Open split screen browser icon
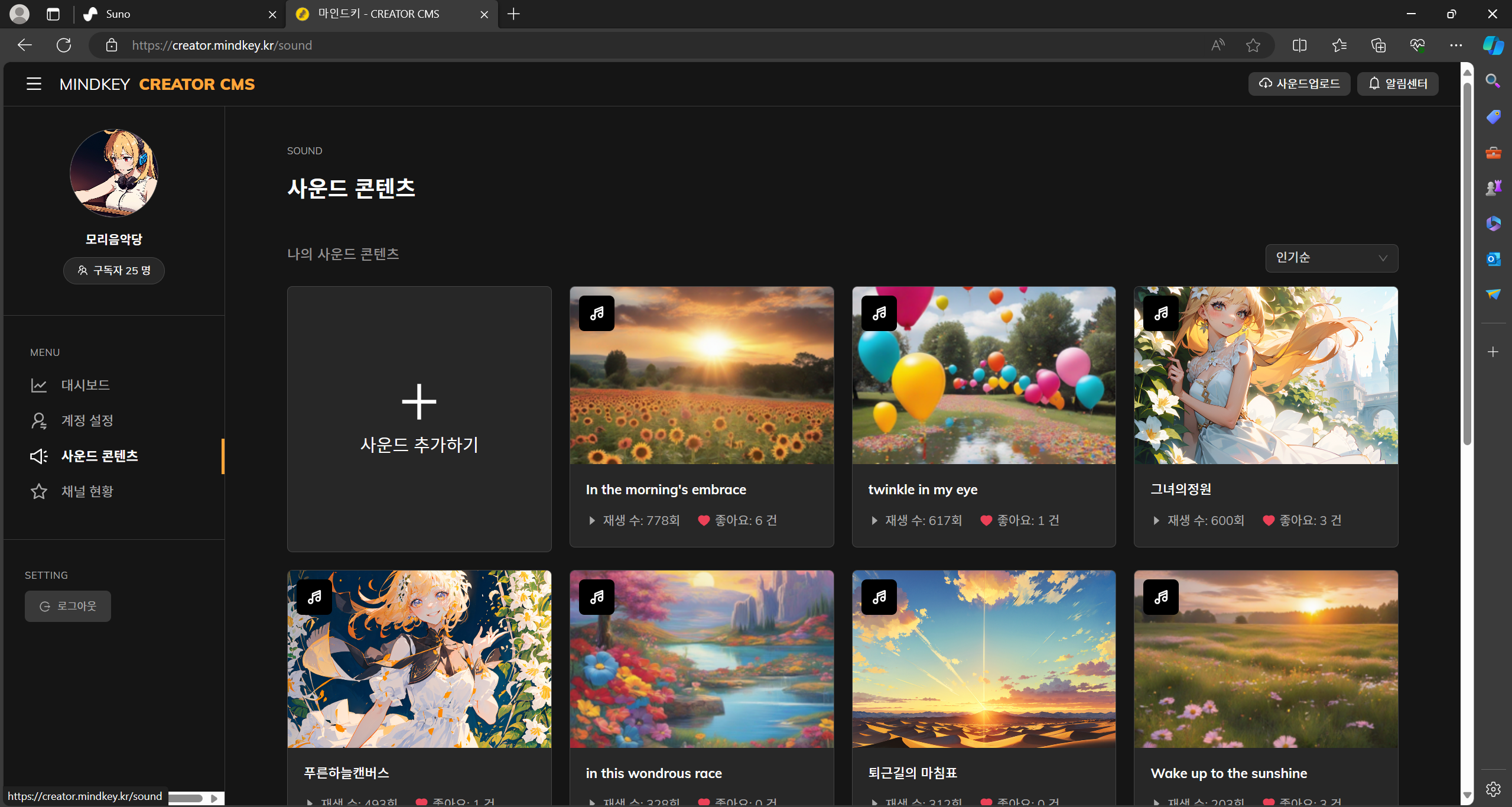Viewport: 1512px width, 807px height. 1299,46
